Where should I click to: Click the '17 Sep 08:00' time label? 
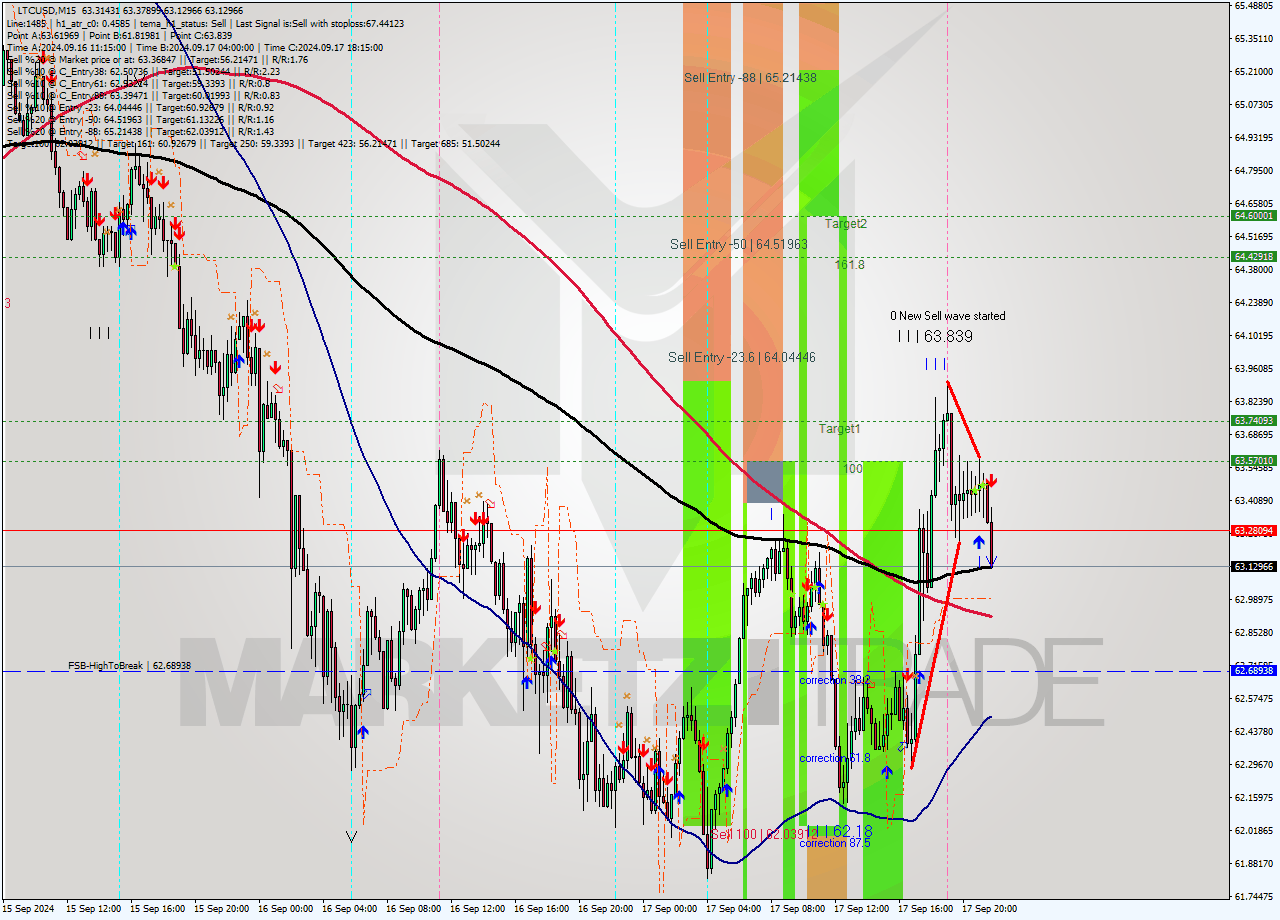point(799,909)
